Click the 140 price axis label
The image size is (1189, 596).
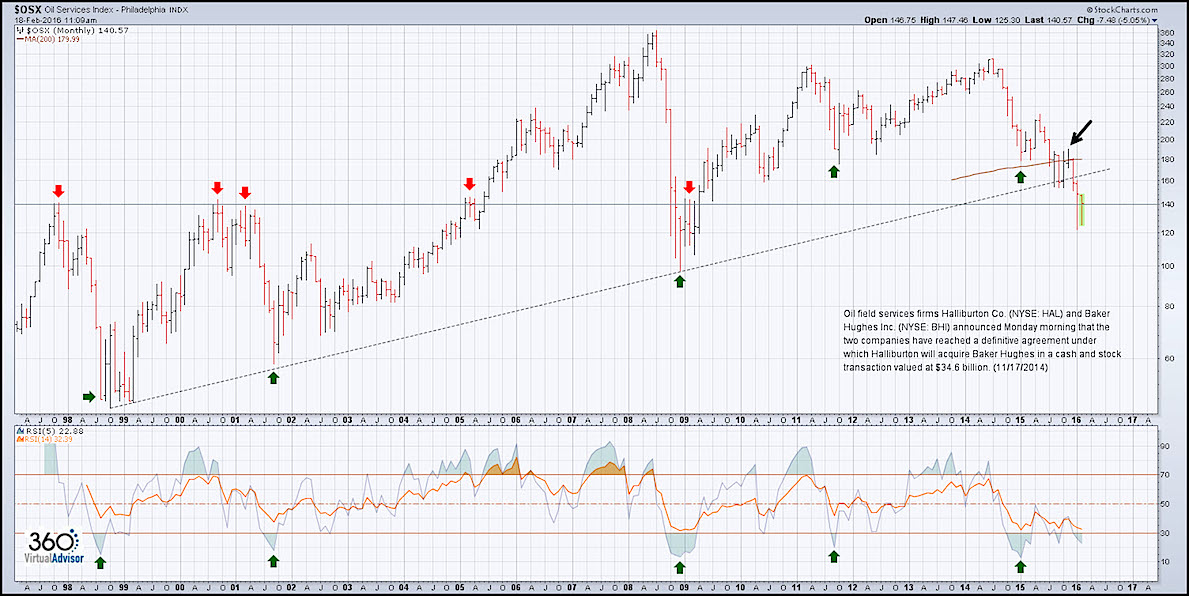1167,205
